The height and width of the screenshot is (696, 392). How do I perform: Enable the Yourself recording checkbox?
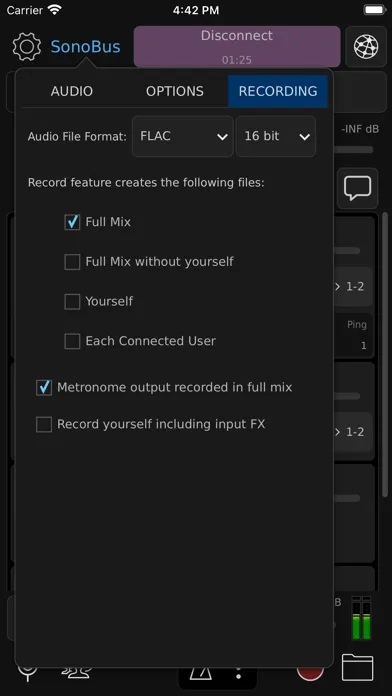point(72,302)
